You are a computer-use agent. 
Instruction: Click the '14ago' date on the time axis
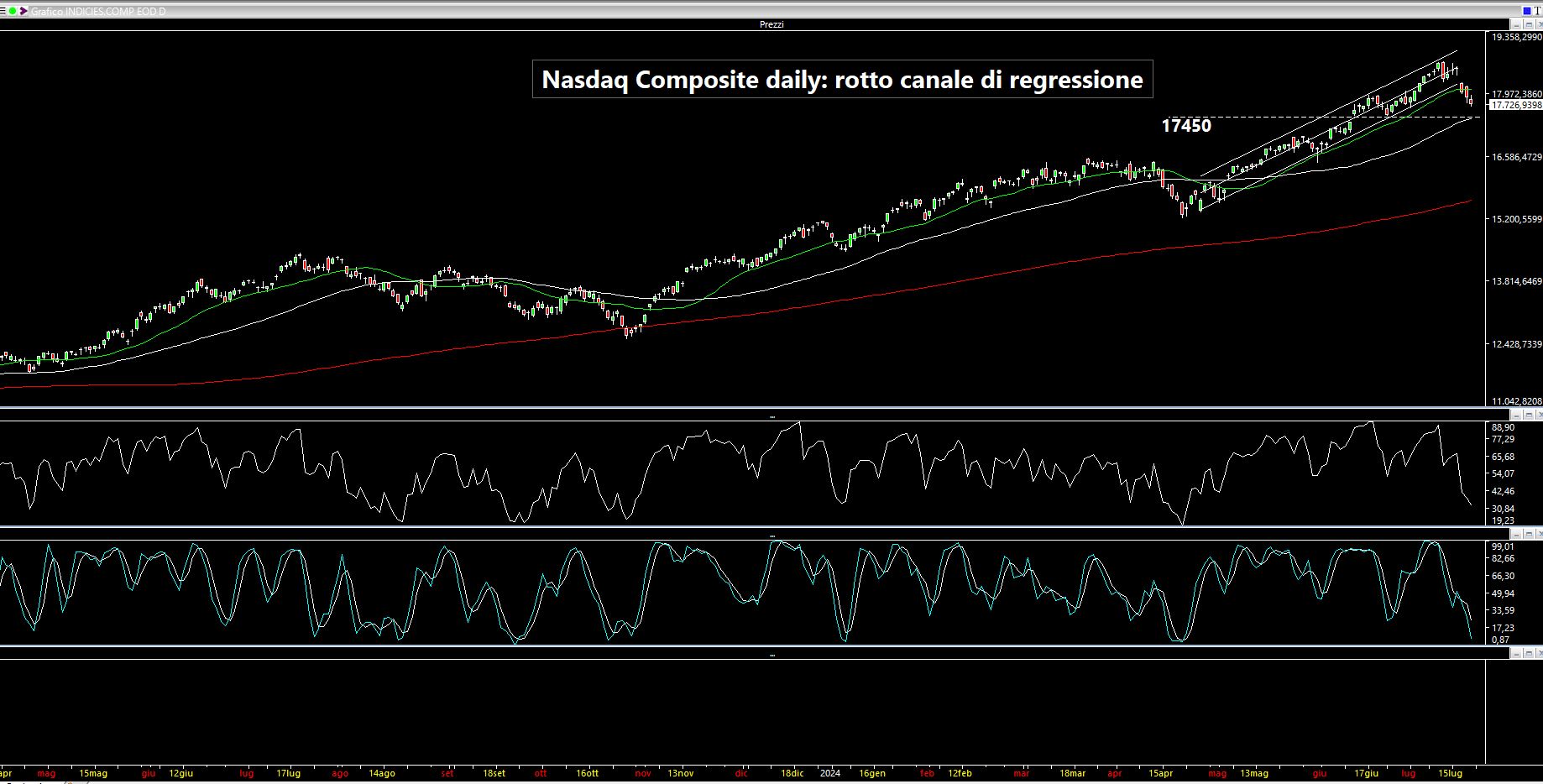pyautogui.click(x=382, y=773)
